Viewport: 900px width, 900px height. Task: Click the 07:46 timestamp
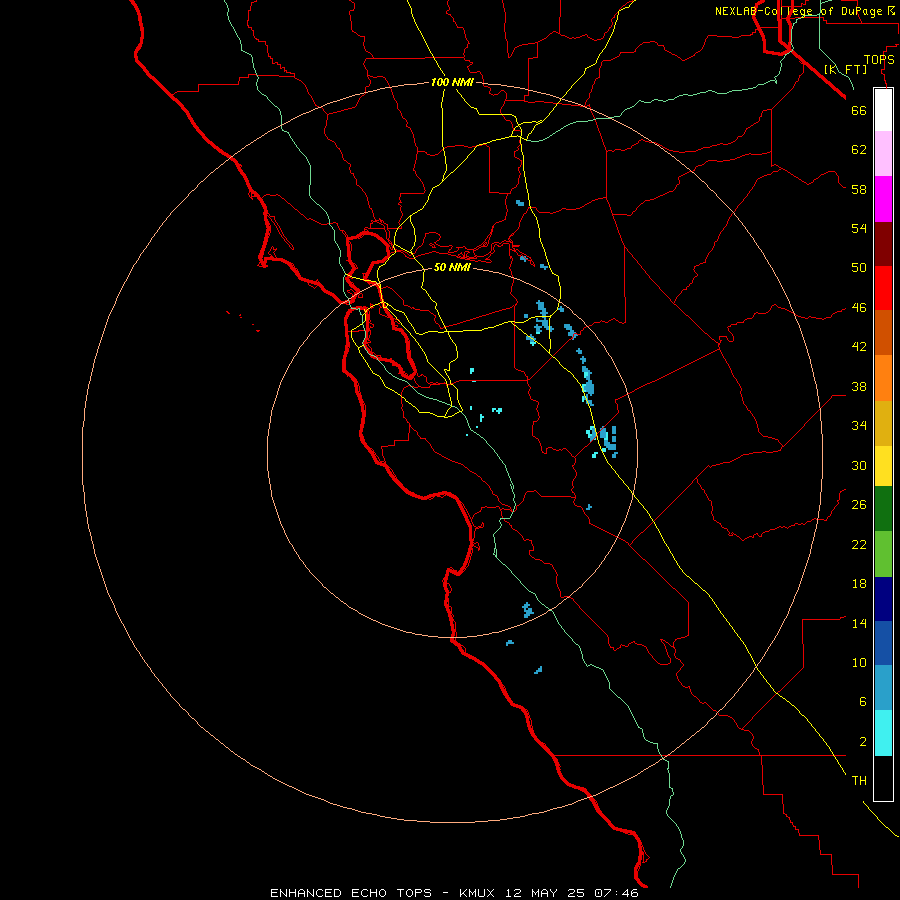tap(615, 893)
